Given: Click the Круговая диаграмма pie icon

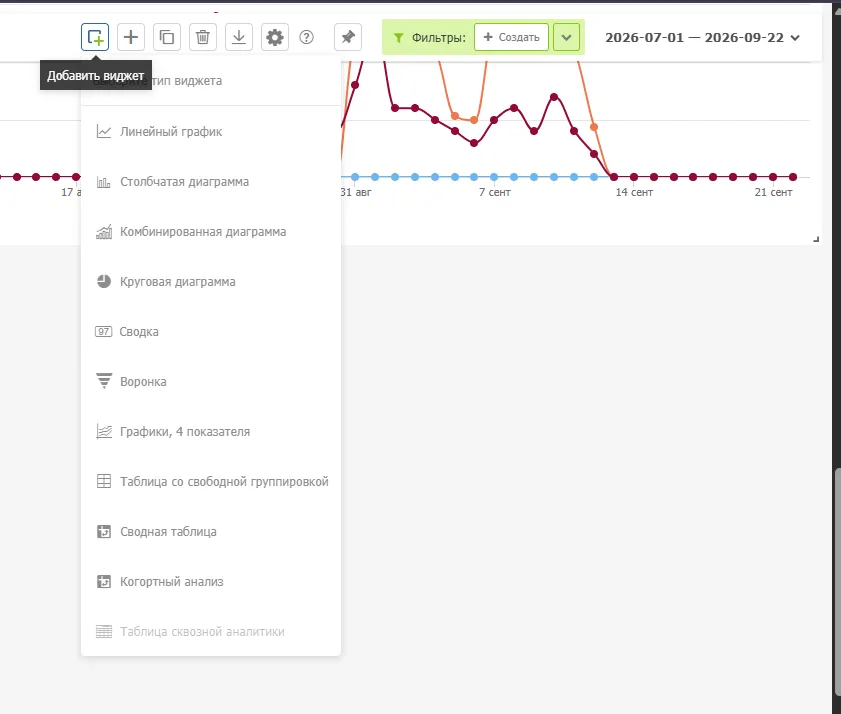Looking at the screenshot, I should click(x=104, y=281).
